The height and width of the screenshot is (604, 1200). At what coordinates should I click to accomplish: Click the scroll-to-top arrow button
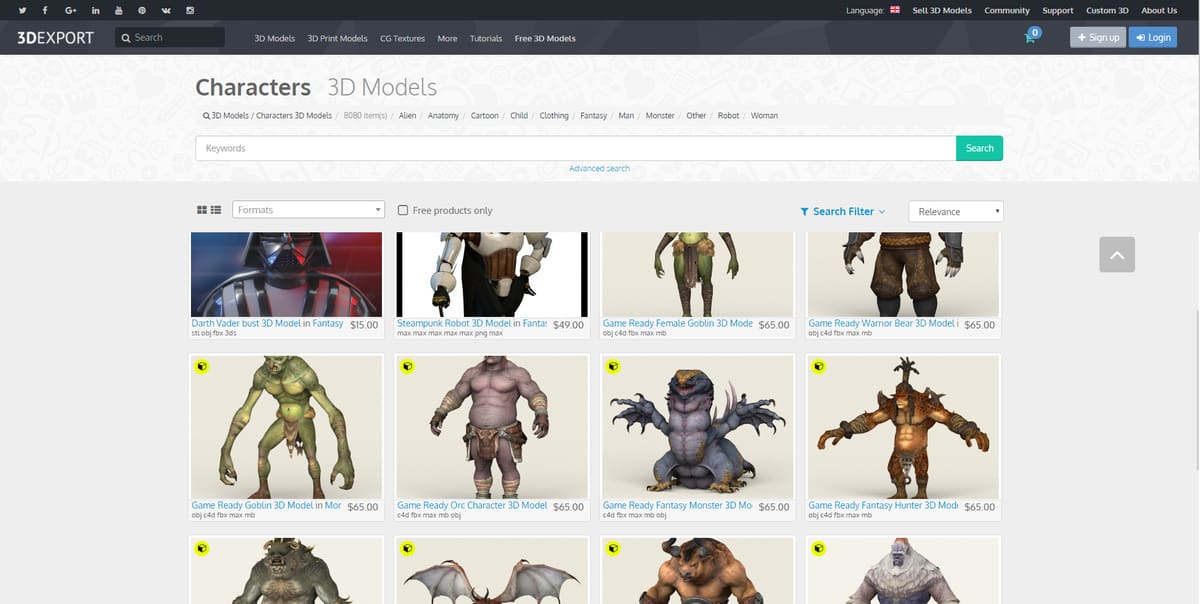click(x=1117, y=255)
